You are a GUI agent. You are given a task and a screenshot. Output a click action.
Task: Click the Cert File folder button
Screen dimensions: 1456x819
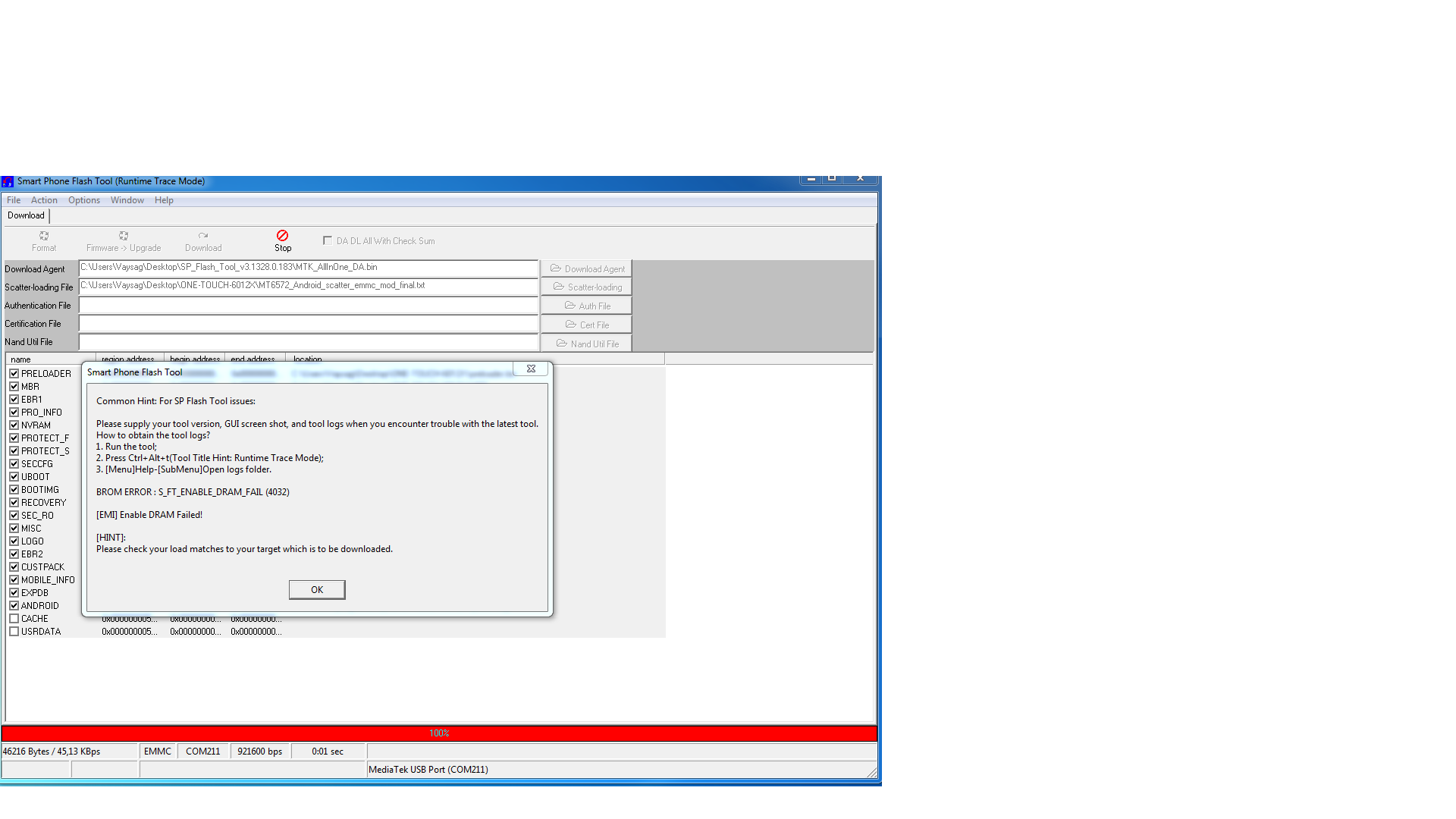coord(587,325)
